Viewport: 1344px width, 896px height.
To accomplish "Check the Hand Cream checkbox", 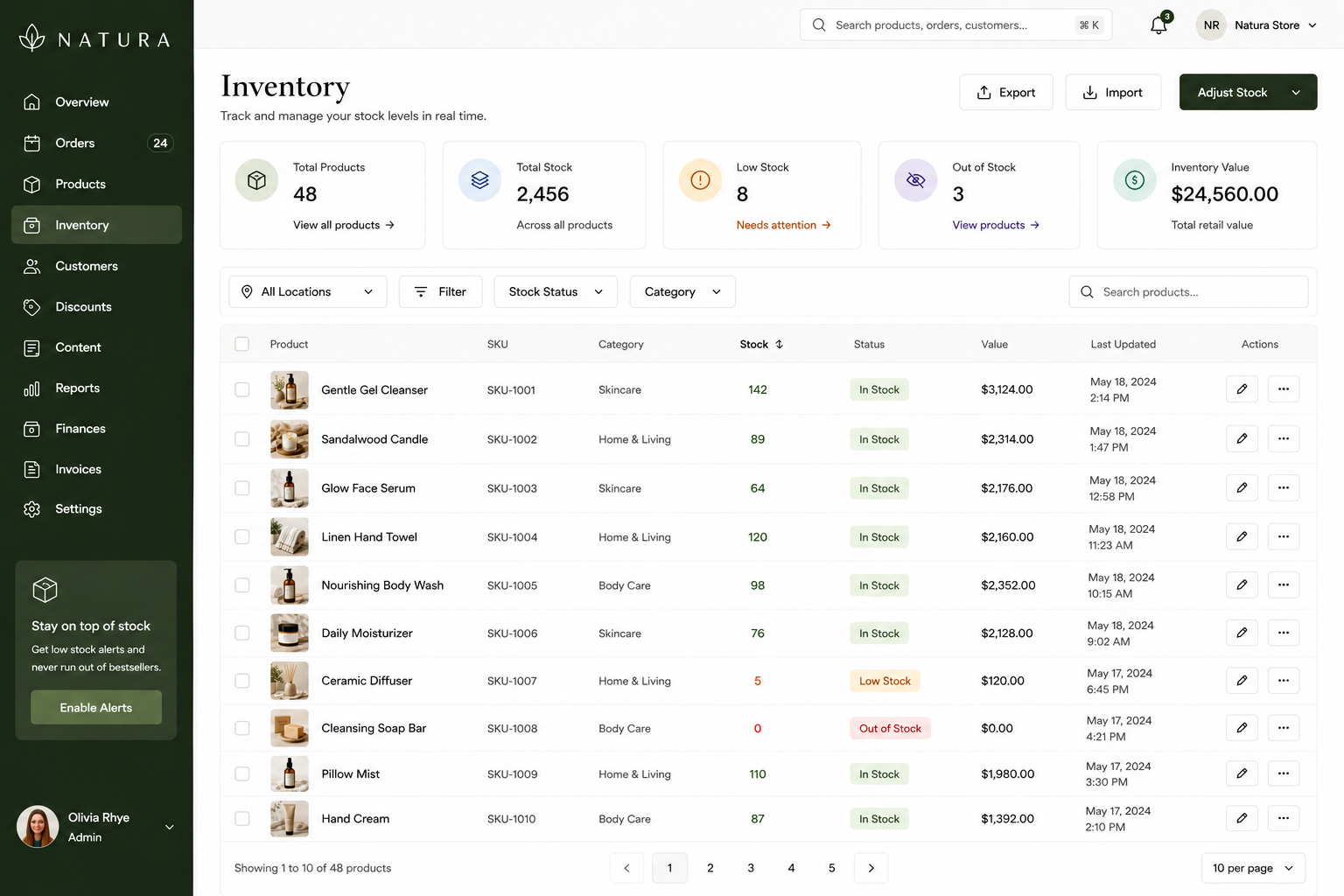I will [242, 819].
